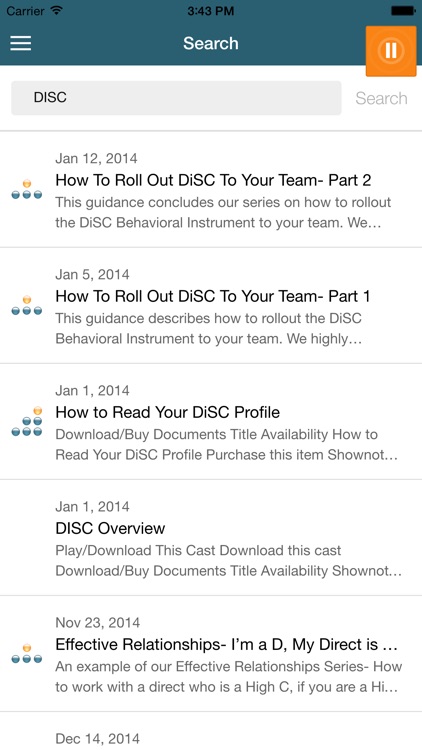Tap the battery icon in the status bar
The image size is (422, 750).
click(403, 11)
